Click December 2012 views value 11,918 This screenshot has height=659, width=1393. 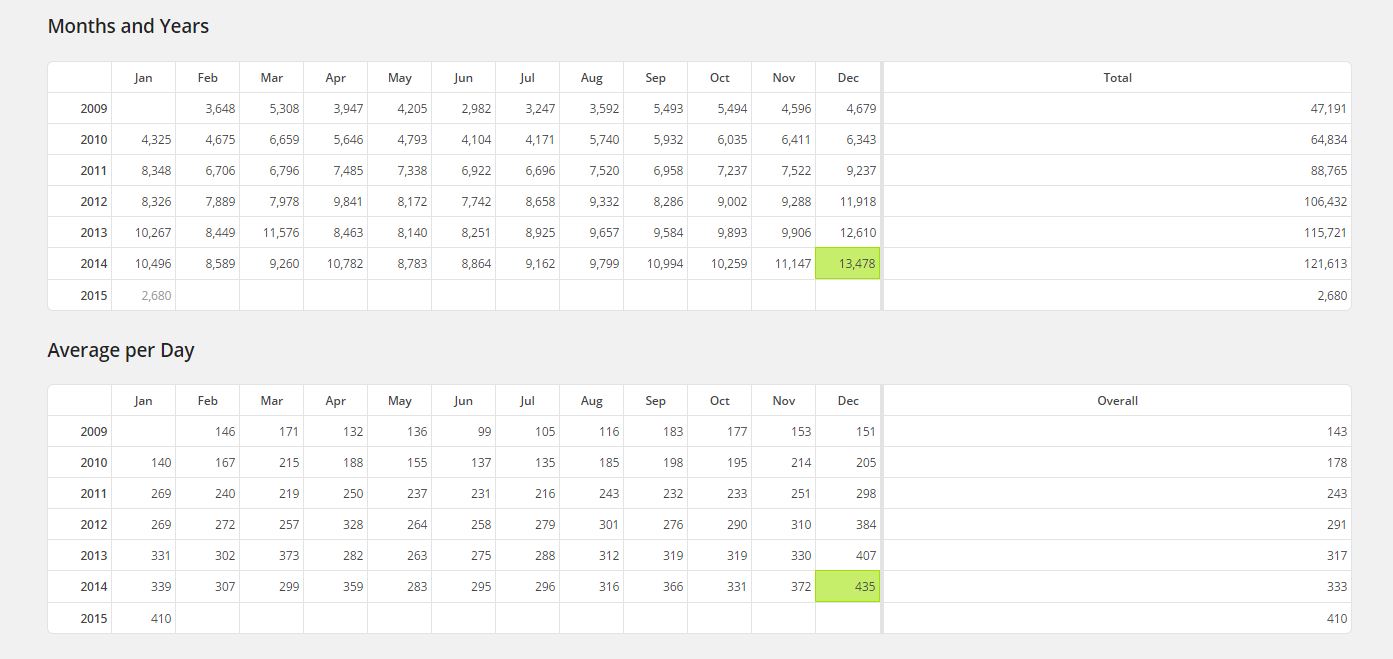(858, 202)
